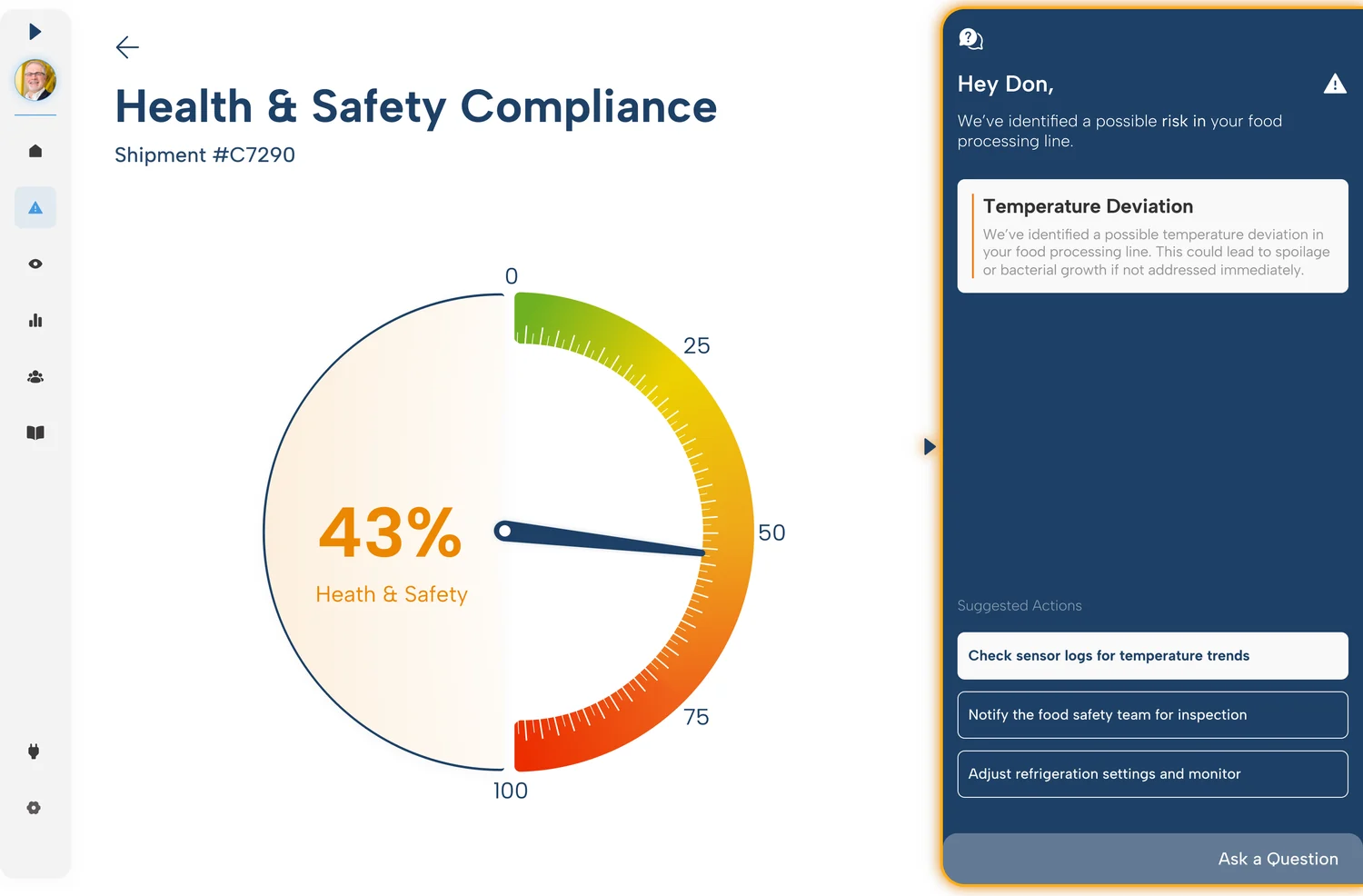Click the gauge label 25
Viewport: 1363px width, 896px height.
click(x=697, y=345)
